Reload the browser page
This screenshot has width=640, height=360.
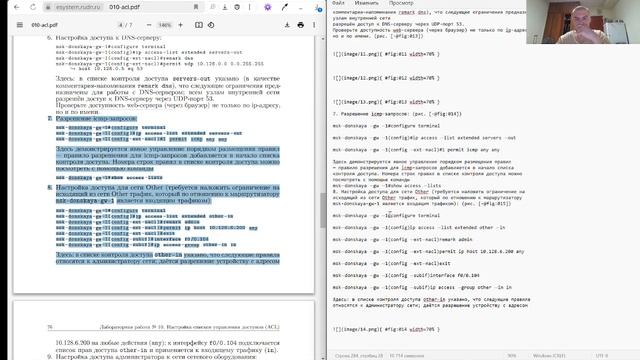tap(33, 7)
